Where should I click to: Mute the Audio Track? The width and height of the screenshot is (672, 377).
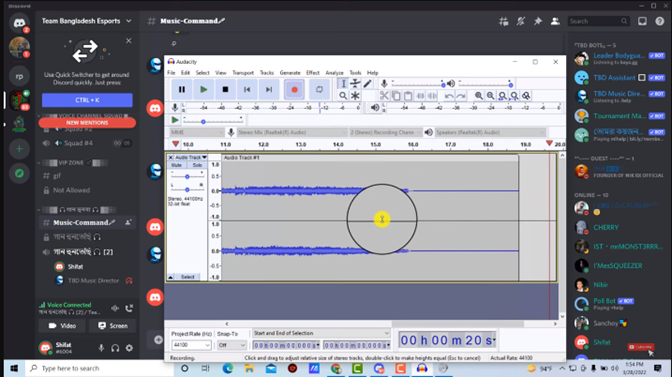pos(177,165)
